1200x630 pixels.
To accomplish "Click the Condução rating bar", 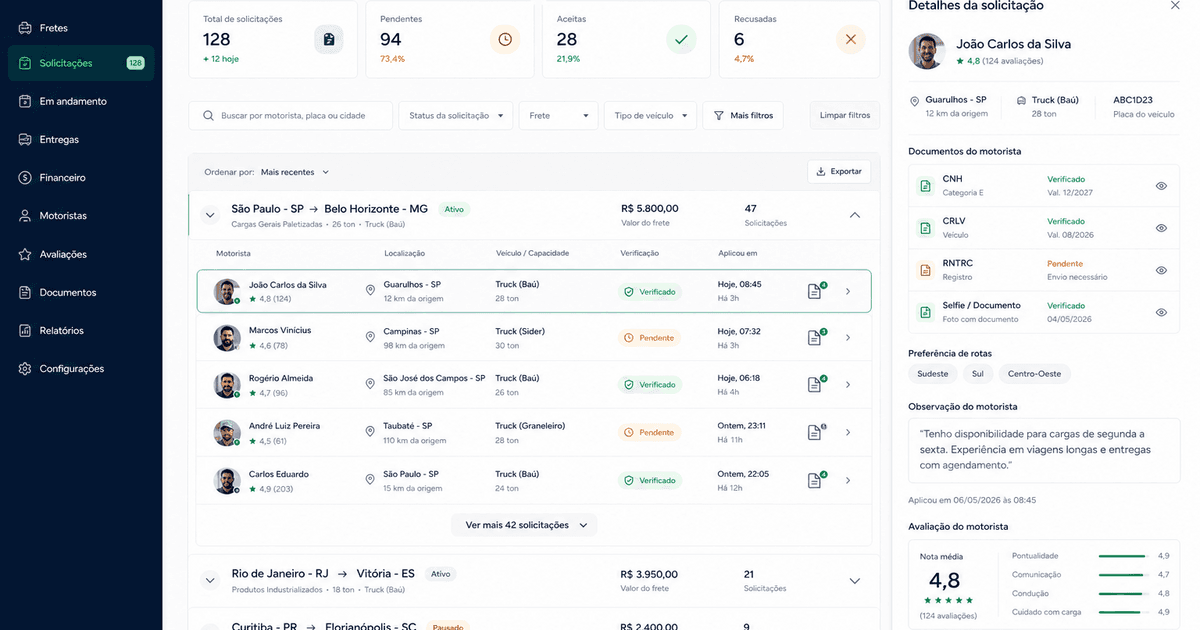I will 1122,594.
